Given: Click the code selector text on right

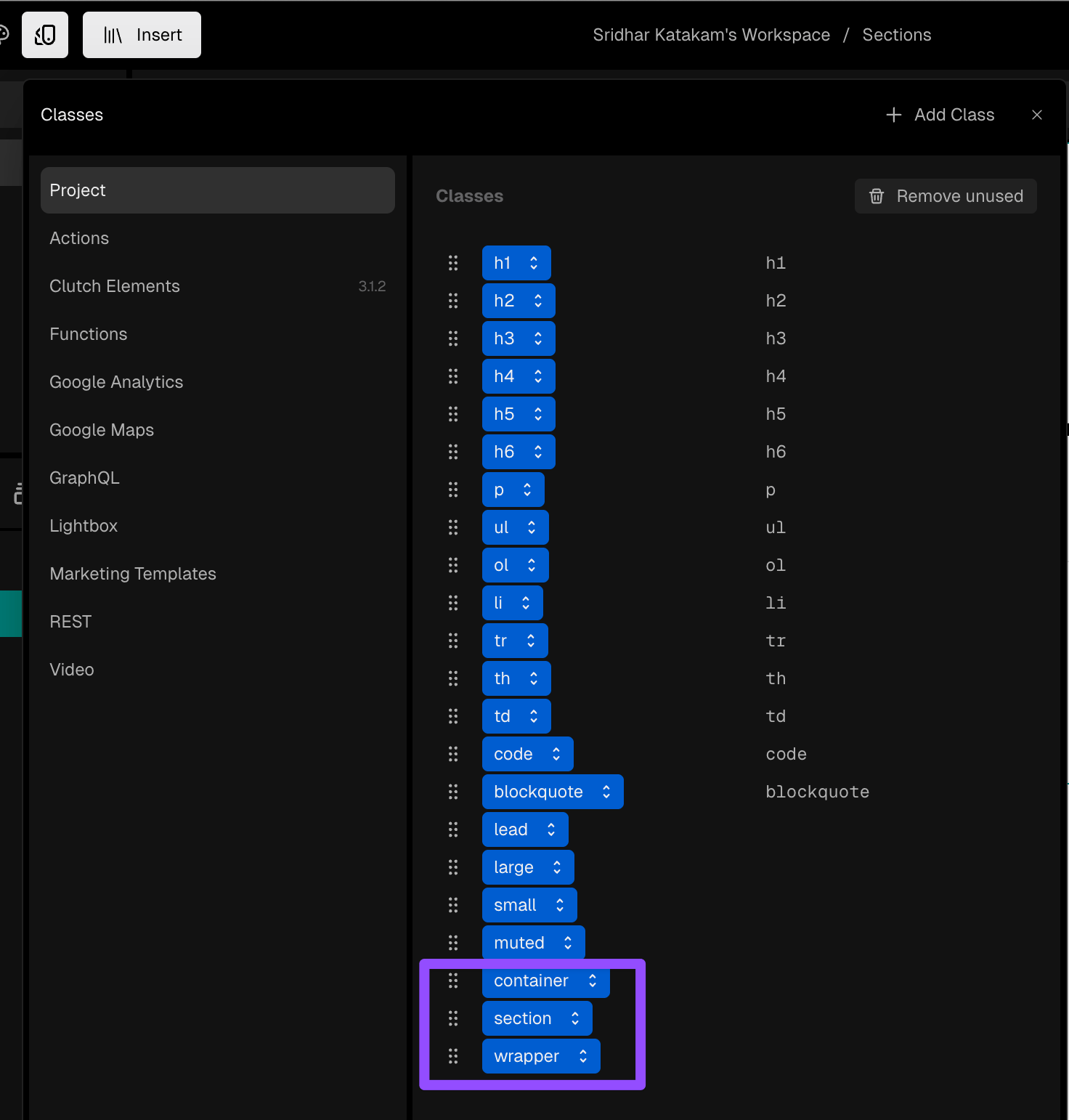Looking at the screenshot, I should pyautogui.click(x=786, y=754).
